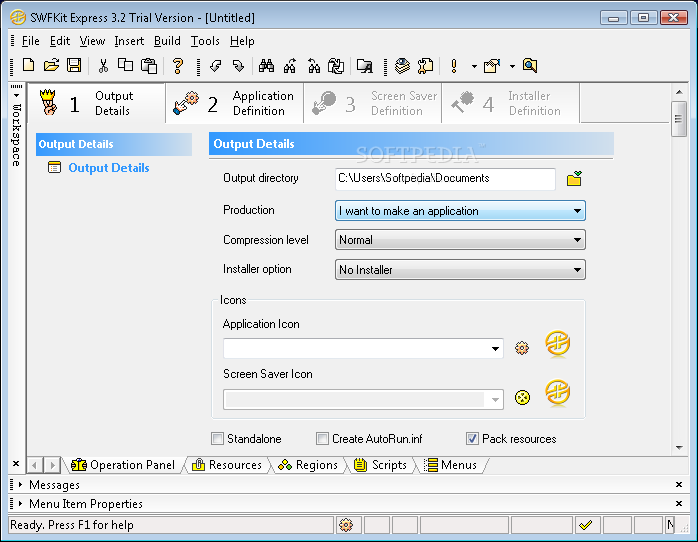Click the Copy toolbar icon
The image size is (698, 542).
pyautogui.click(x=126, y=65)
